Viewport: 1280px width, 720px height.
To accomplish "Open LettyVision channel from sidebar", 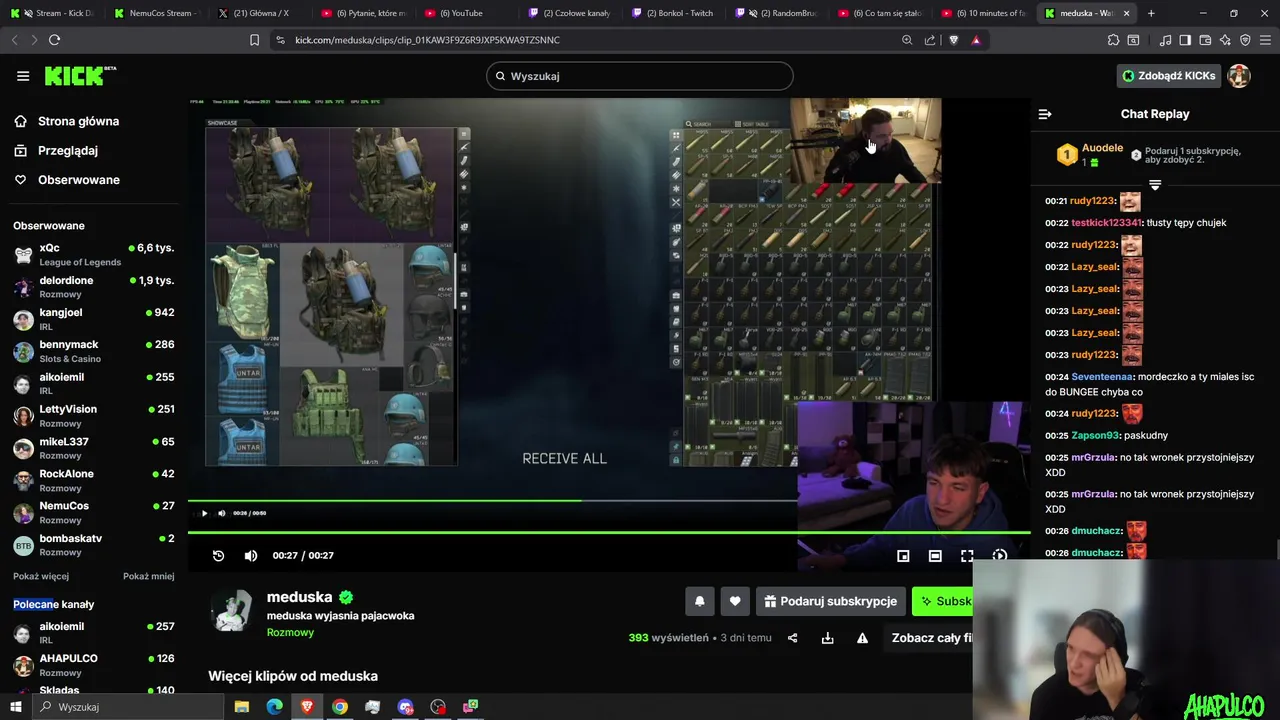I will pos(94,416).
